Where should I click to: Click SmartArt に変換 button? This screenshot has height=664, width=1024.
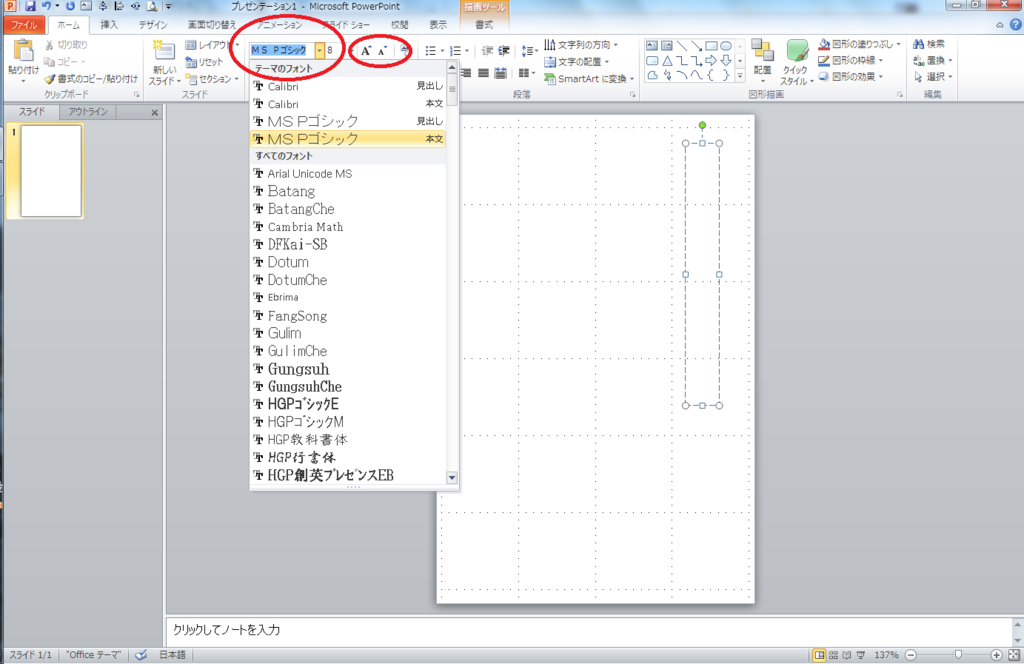point(589,78)
